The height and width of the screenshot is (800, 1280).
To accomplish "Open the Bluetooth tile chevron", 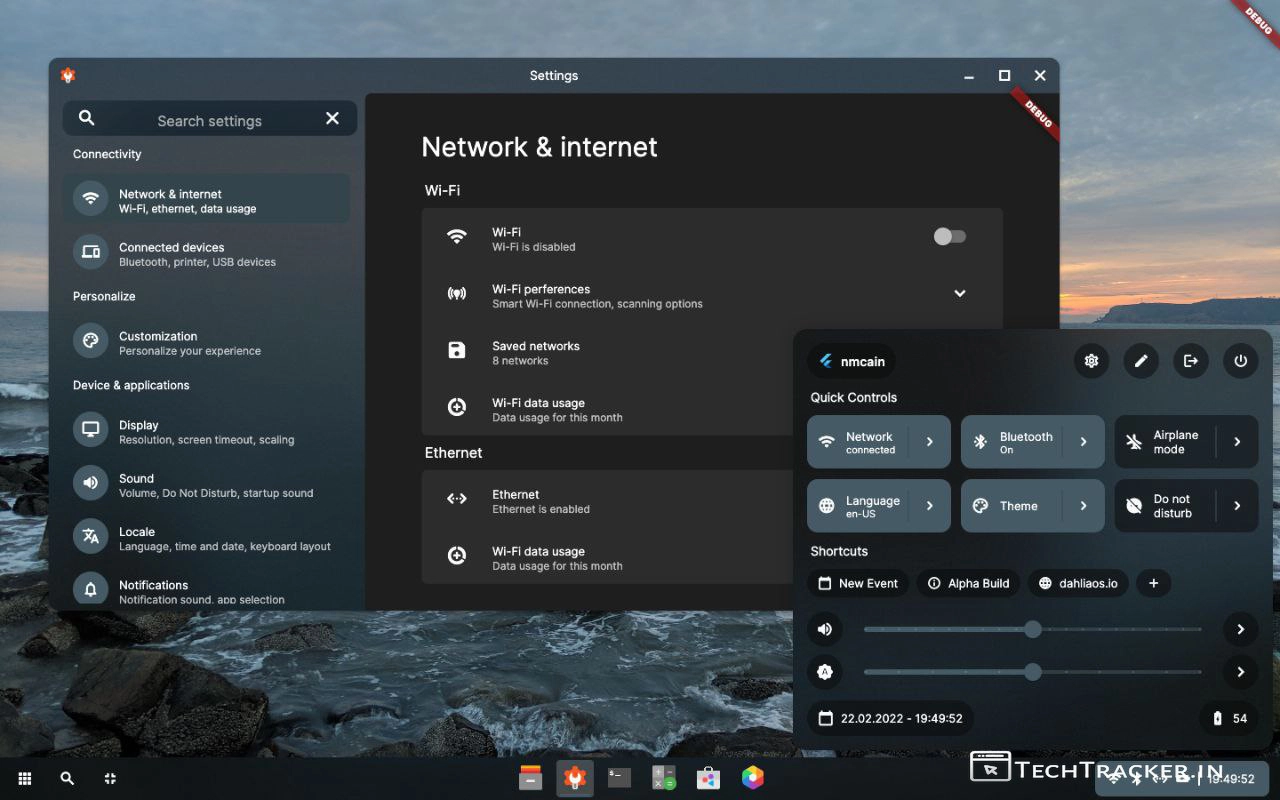I will coord(1083,442).
